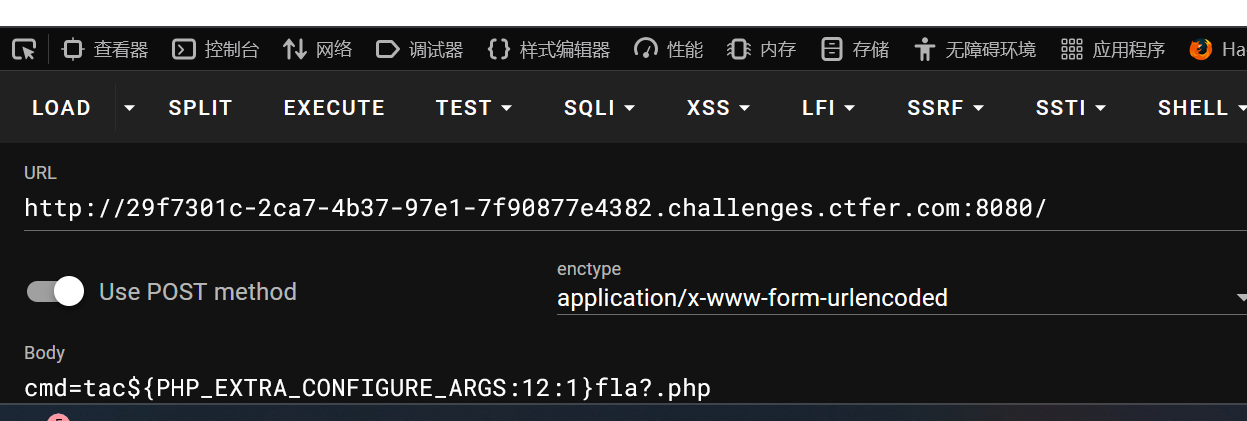1247x421 pixels.
Task: Open the SQLI dropdown menu
Action: [x=599, y=108]
